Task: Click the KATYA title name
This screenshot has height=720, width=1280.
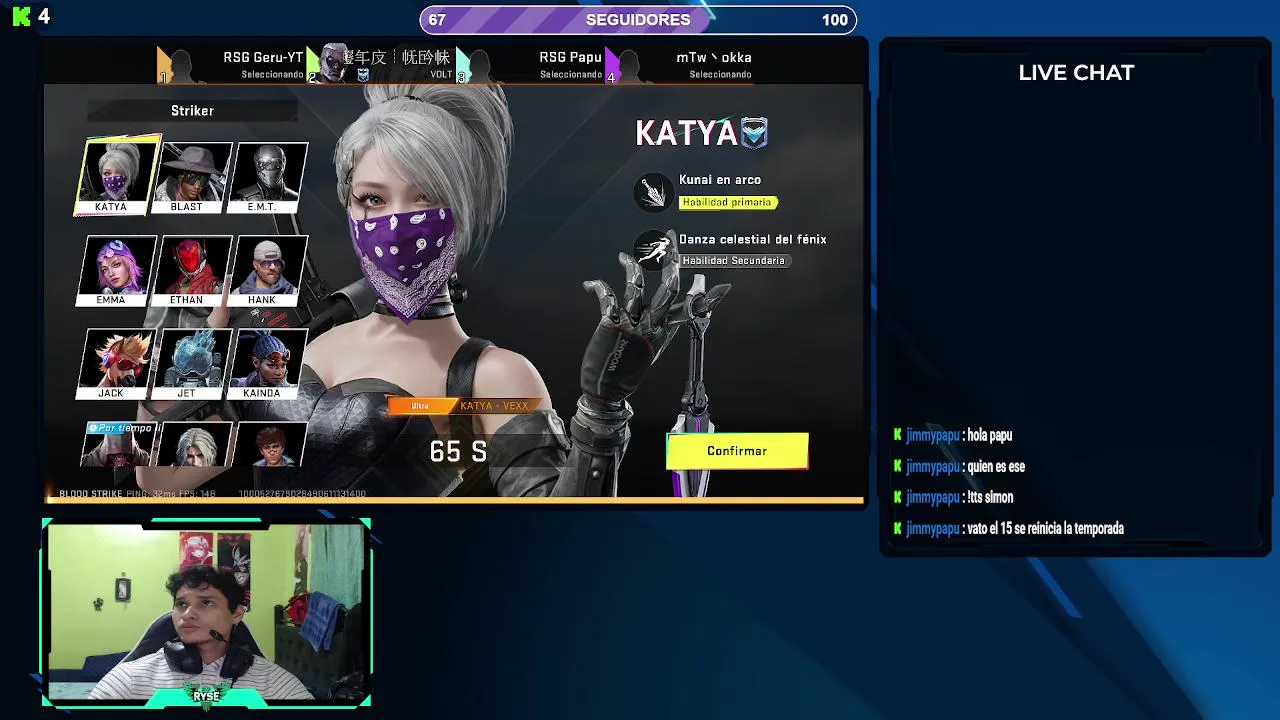Action: [x=686, y=133]
